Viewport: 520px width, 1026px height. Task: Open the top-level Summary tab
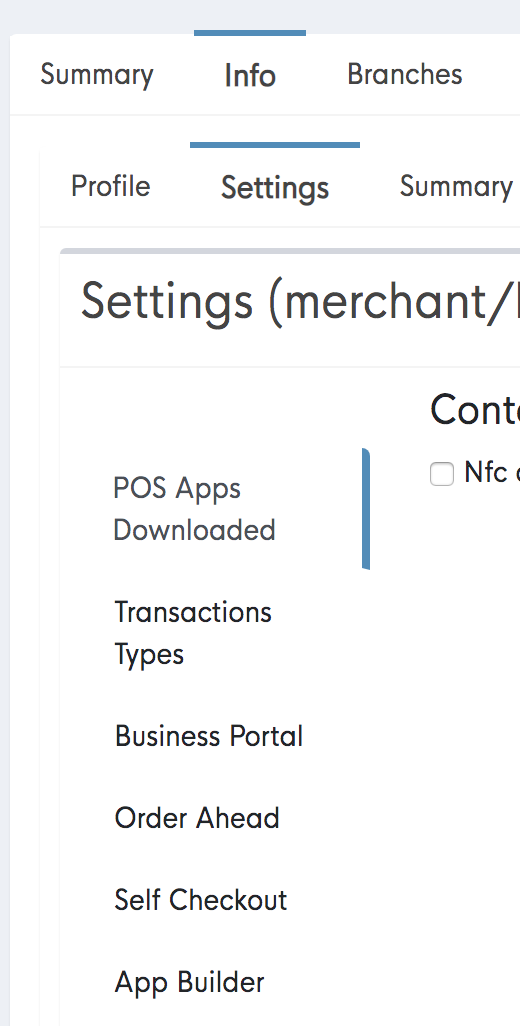(x=97, y=75)
